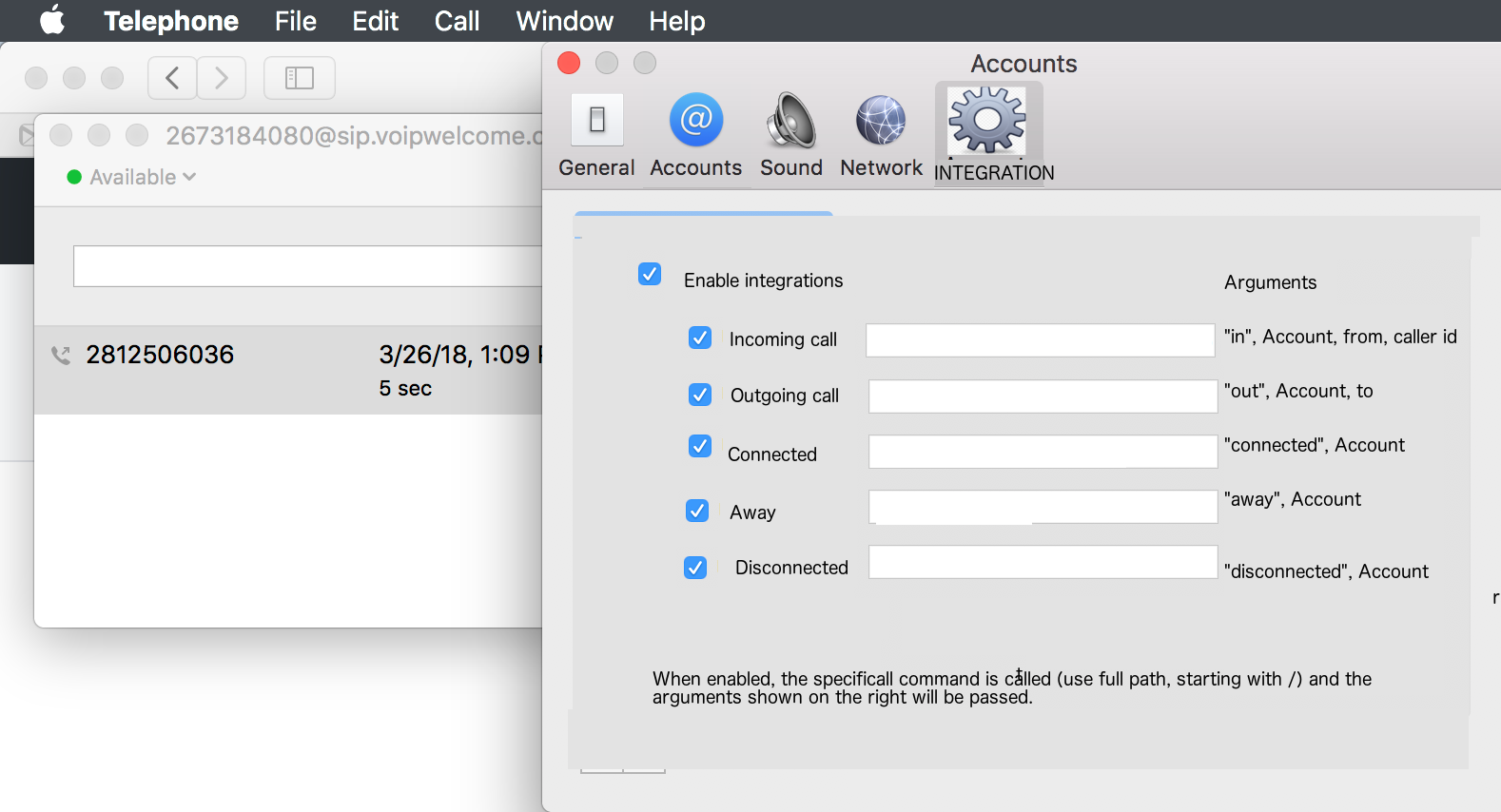Viewport: 1501px width, 812px height.
Task: Click the "connected", Account text
Action: click(x=1315, y=445)
